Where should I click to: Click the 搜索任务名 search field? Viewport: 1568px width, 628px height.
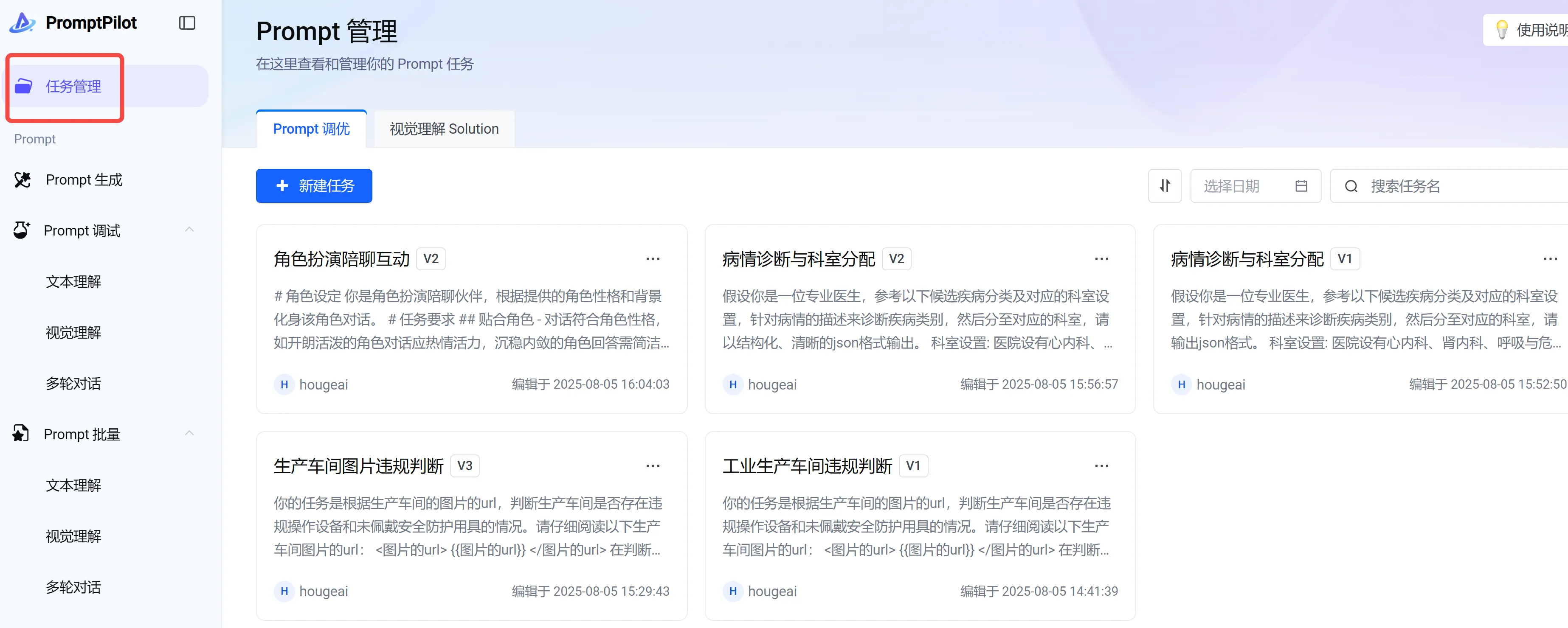pos(1461,185)
